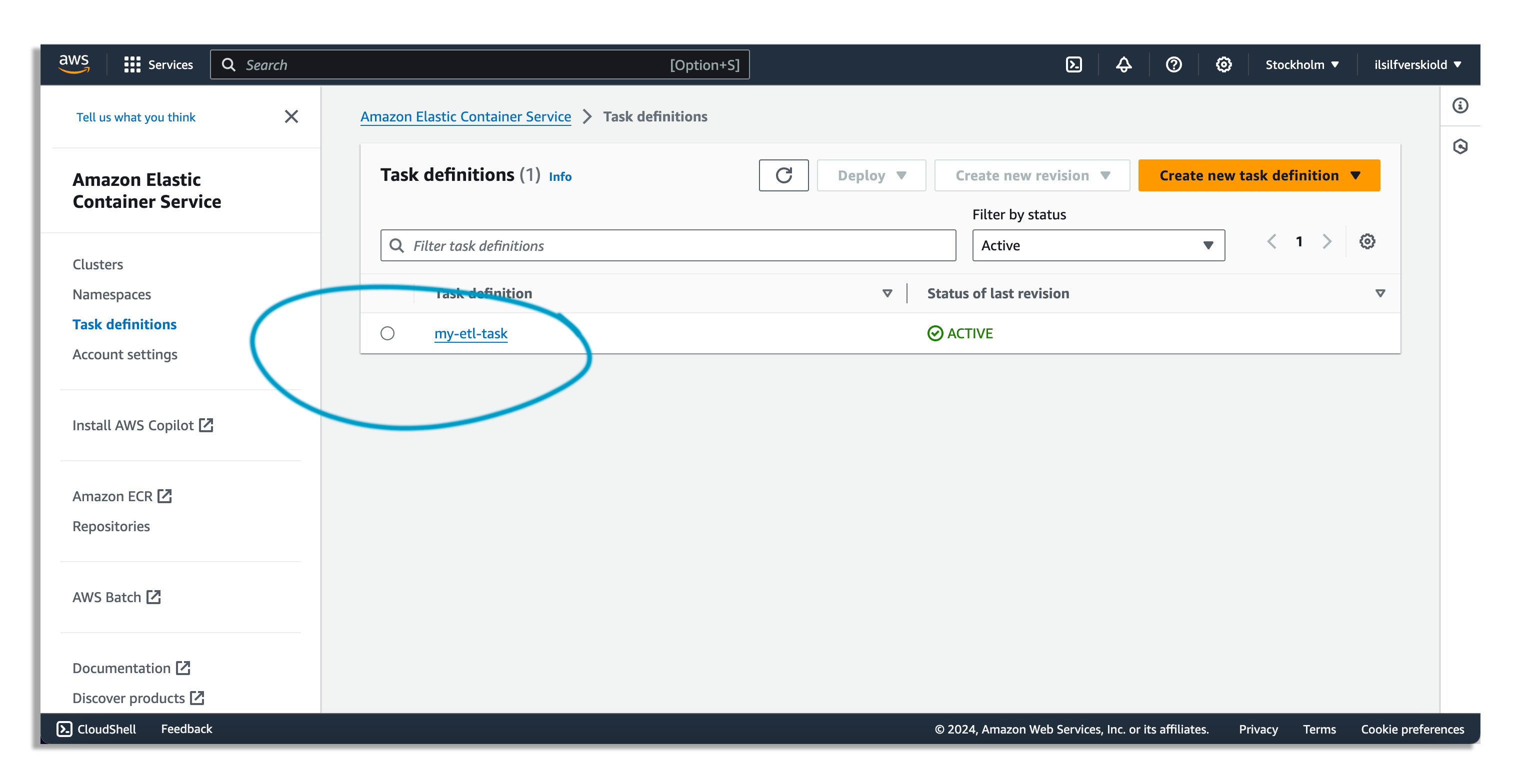Open the Services grid menu
The height and width of the screenshot is (784, 1519).
158,65
